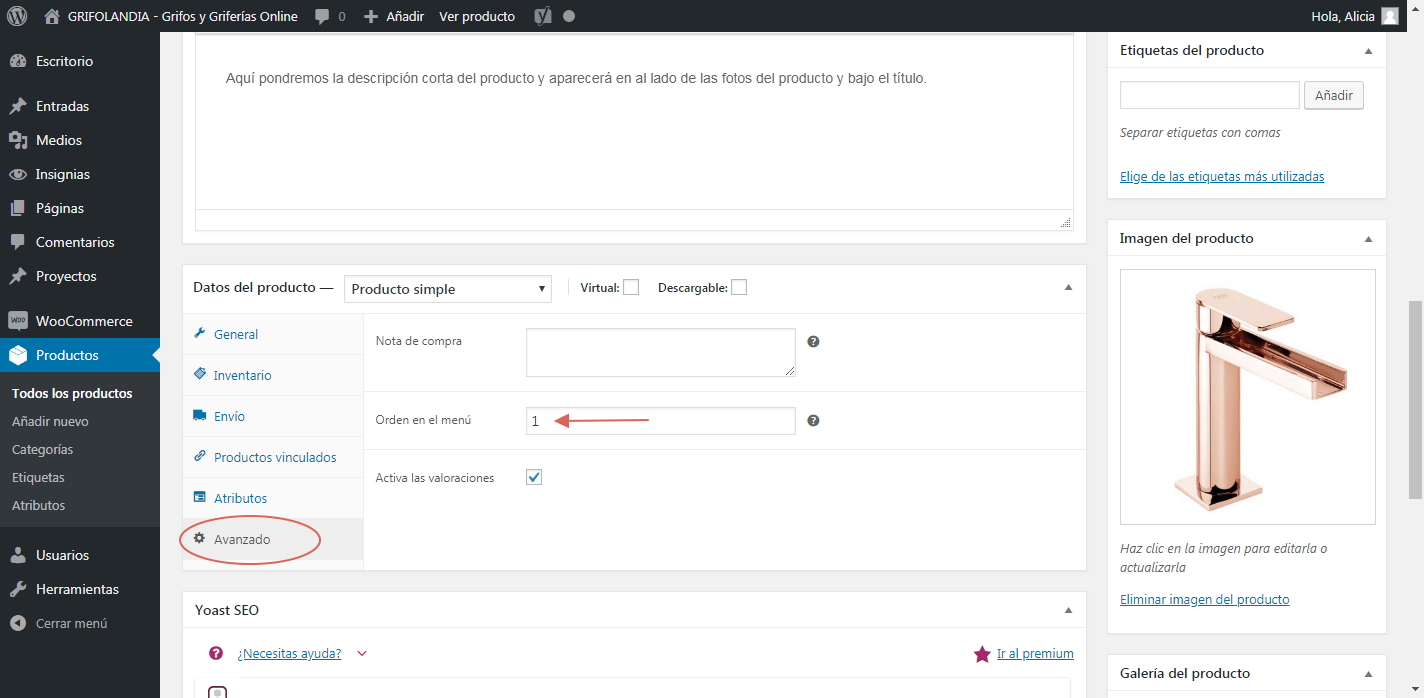
Task: Click the short description text editor area
Action: [x=634, y=120]
